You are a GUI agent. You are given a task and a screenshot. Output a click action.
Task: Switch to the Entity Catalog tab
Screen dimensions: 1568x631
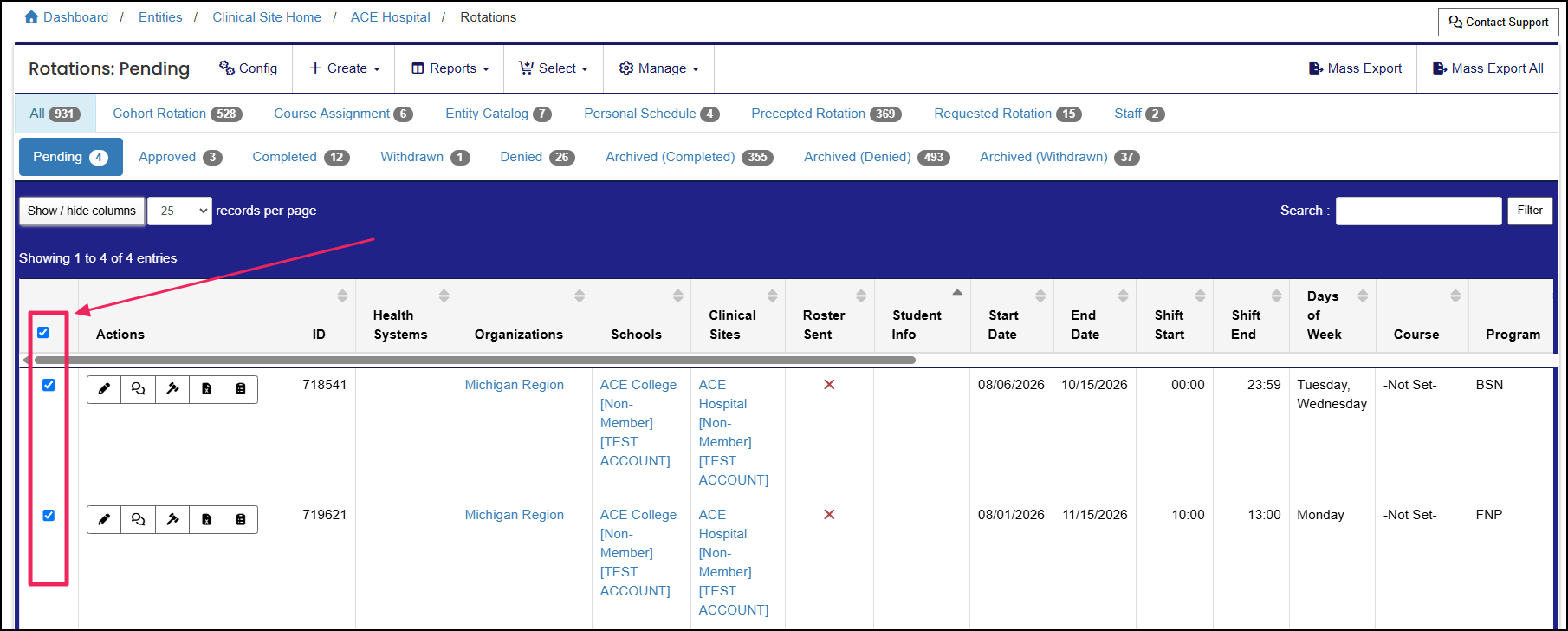(x=498, y=114)
